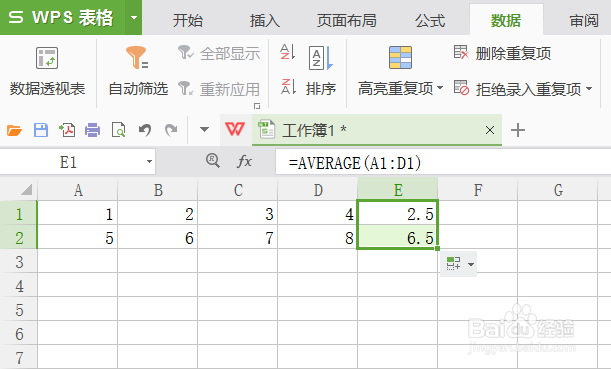The width and height of the screenshot is (611, 369).
Task: Expand the quick access toolbar dropdown
Action: (x=204, y=129)
